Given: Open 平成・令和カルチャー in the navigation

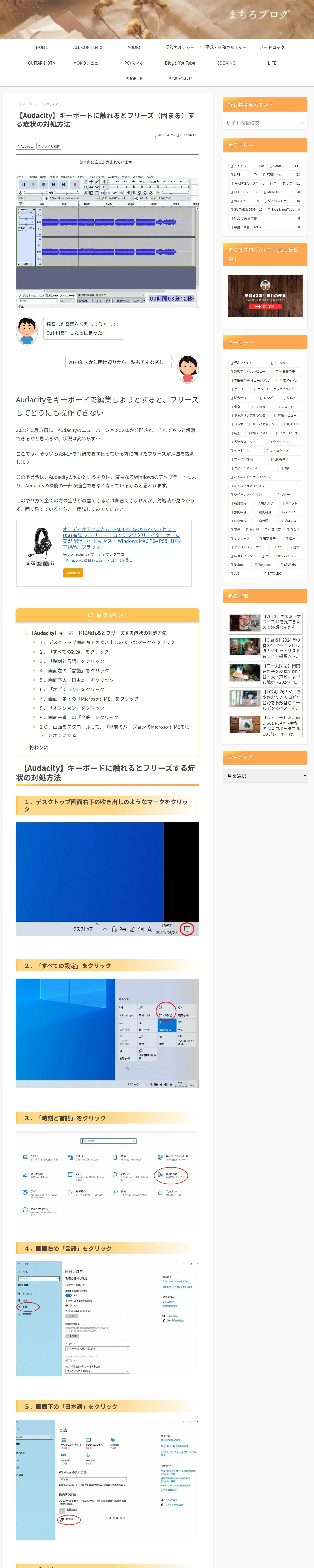Looking at the screenshot, I should pyautogui.click(x=226, y=47).
